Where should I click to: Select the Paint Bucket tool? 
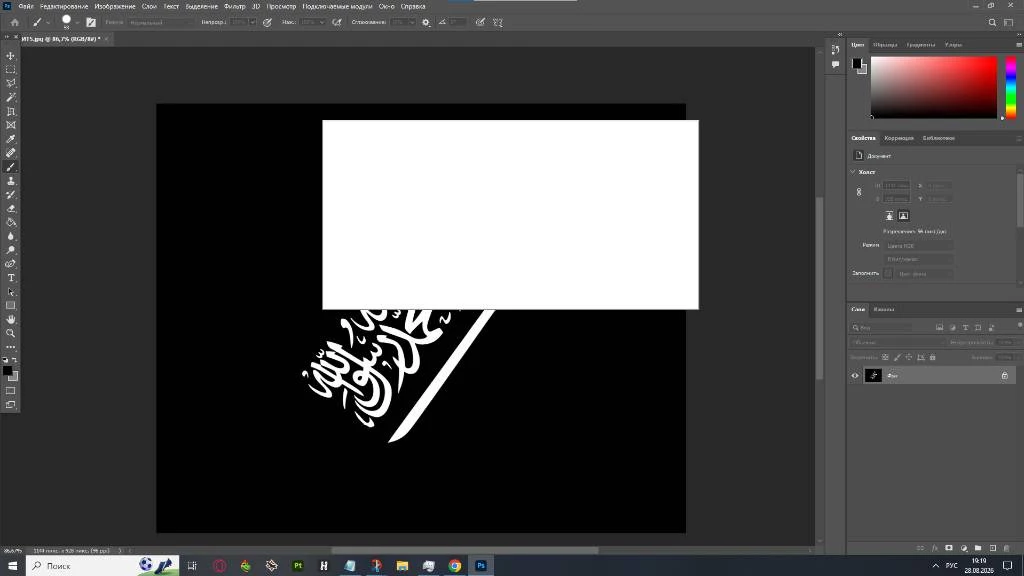(10, 223)
